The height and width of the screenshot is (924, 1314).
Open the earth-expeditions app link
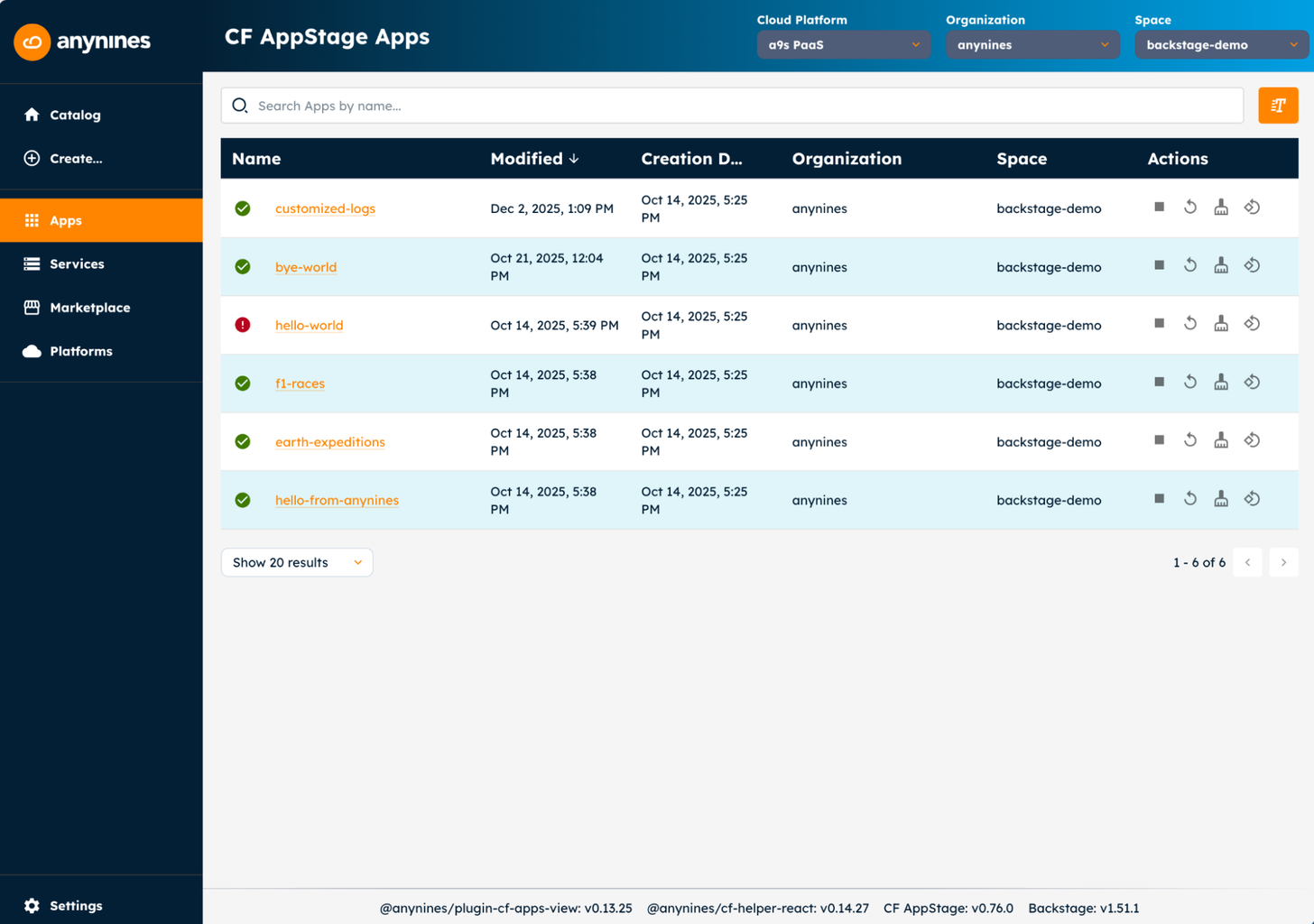coord(330,442)
